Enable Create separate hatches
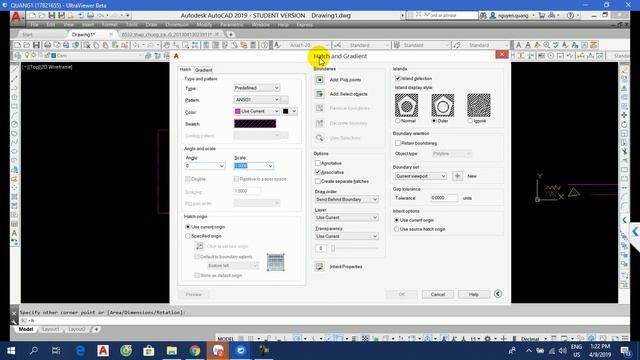 (318, 181)
